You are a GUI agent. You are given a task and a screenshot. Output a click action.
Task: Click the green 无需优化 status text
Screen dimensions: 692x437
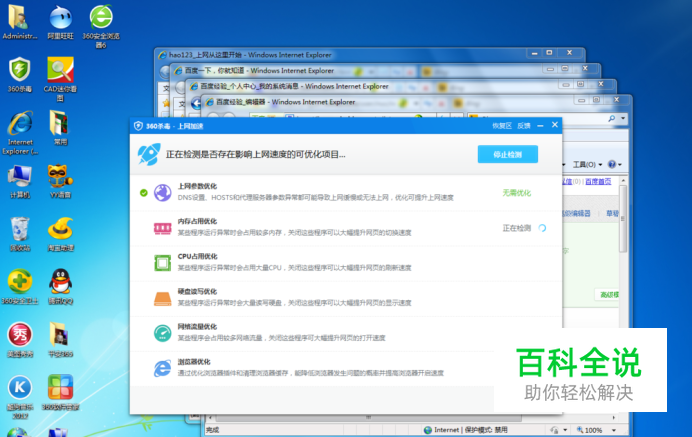516,193
